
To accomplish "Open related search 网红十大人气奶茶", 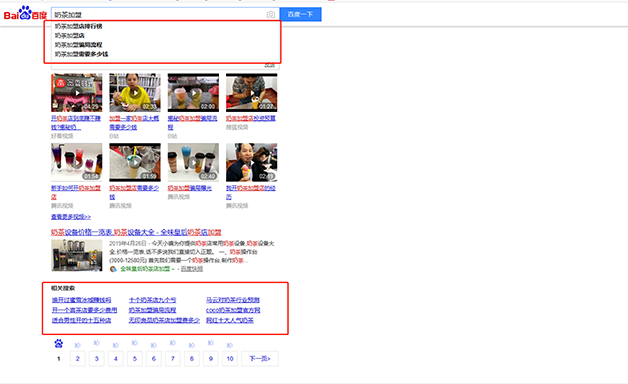I will [230, 320].
